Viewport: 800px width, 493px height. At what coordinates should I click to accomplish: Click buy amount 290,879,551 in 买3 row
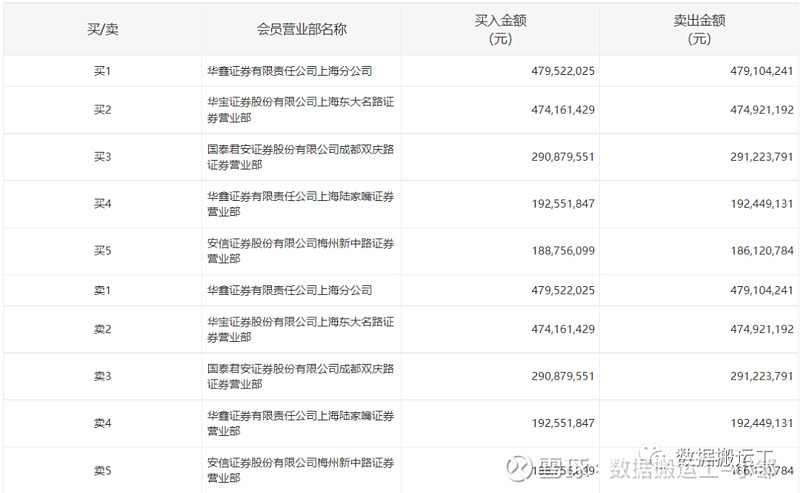click(563, 157)
